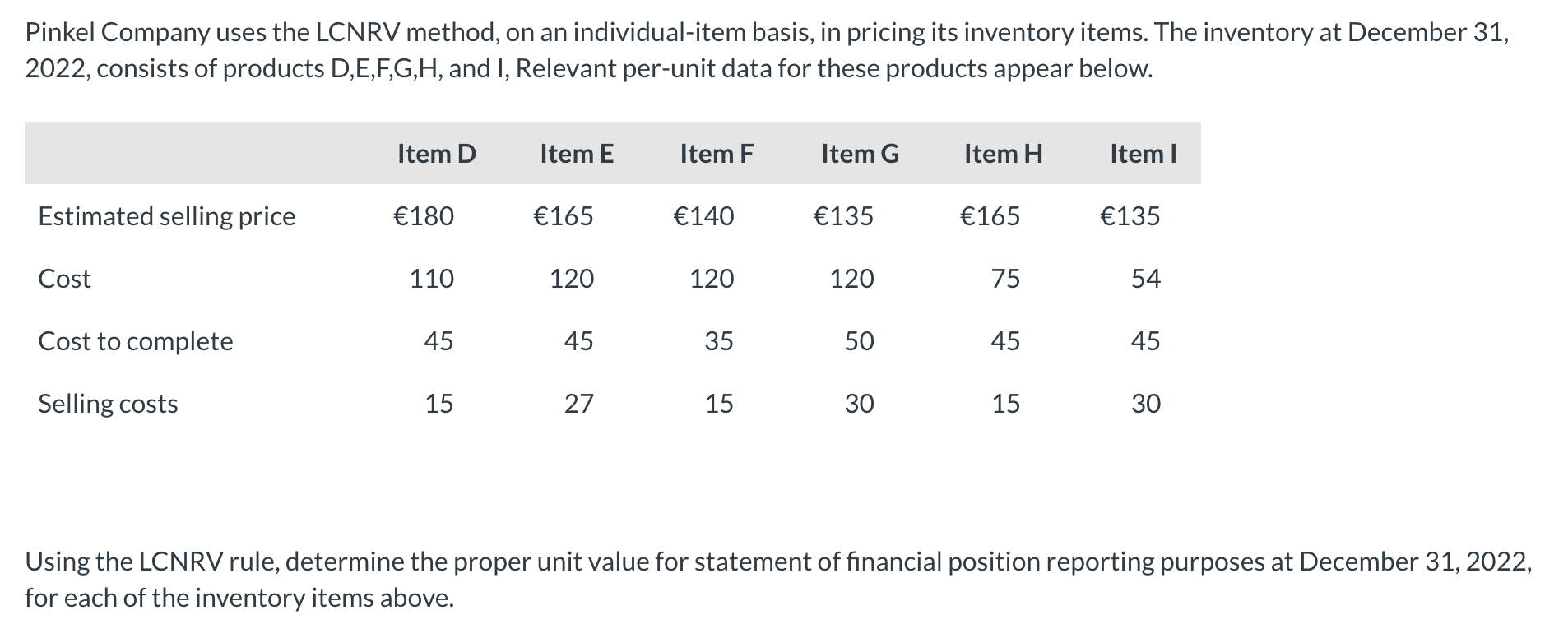The height and width of the screenshot is (638, 1568).
Task: Select Item E's selling costs value 27
Action: 578,404
